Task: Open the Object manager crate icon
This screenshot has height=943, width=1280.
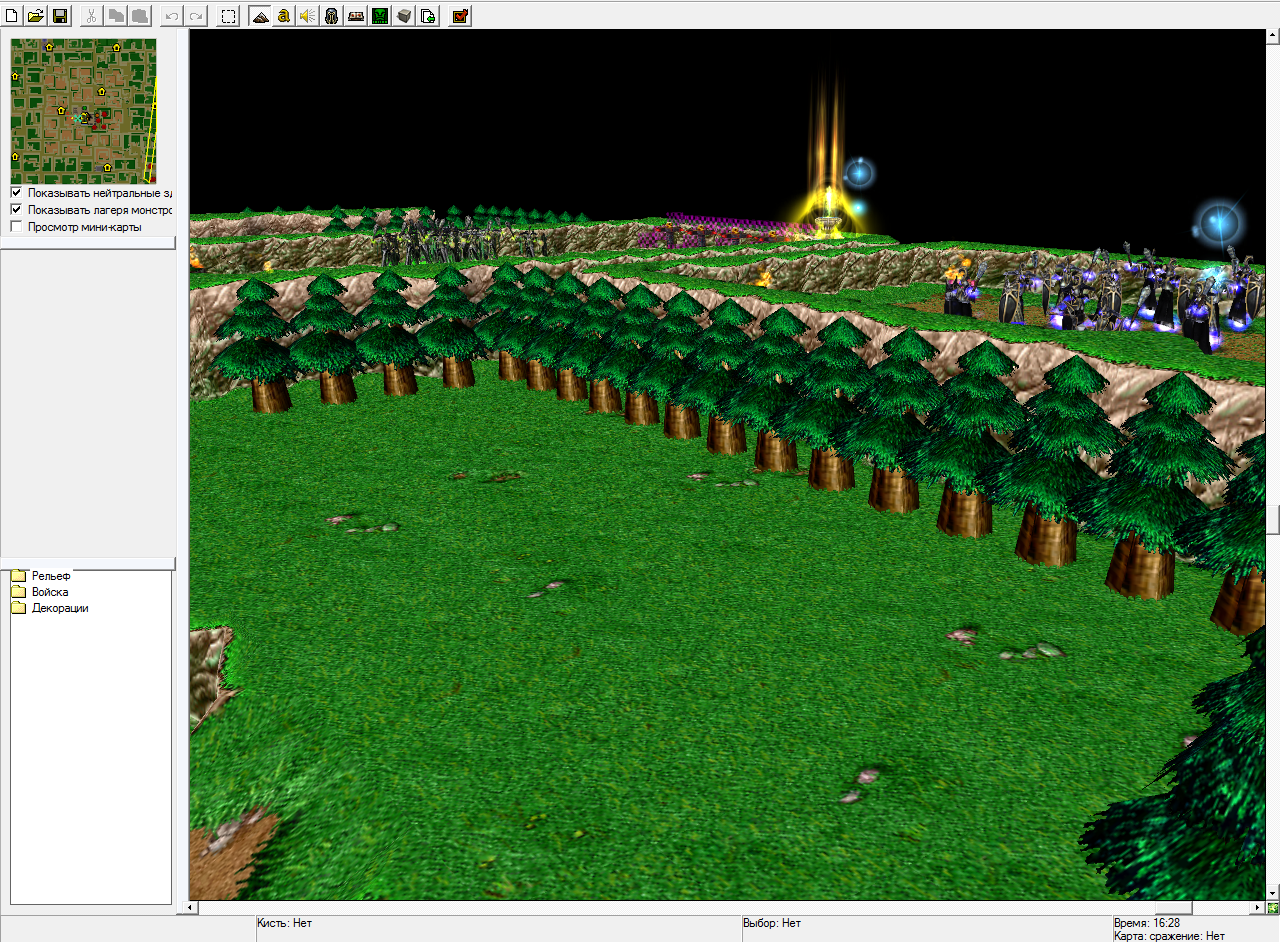Action: [404, 16]
